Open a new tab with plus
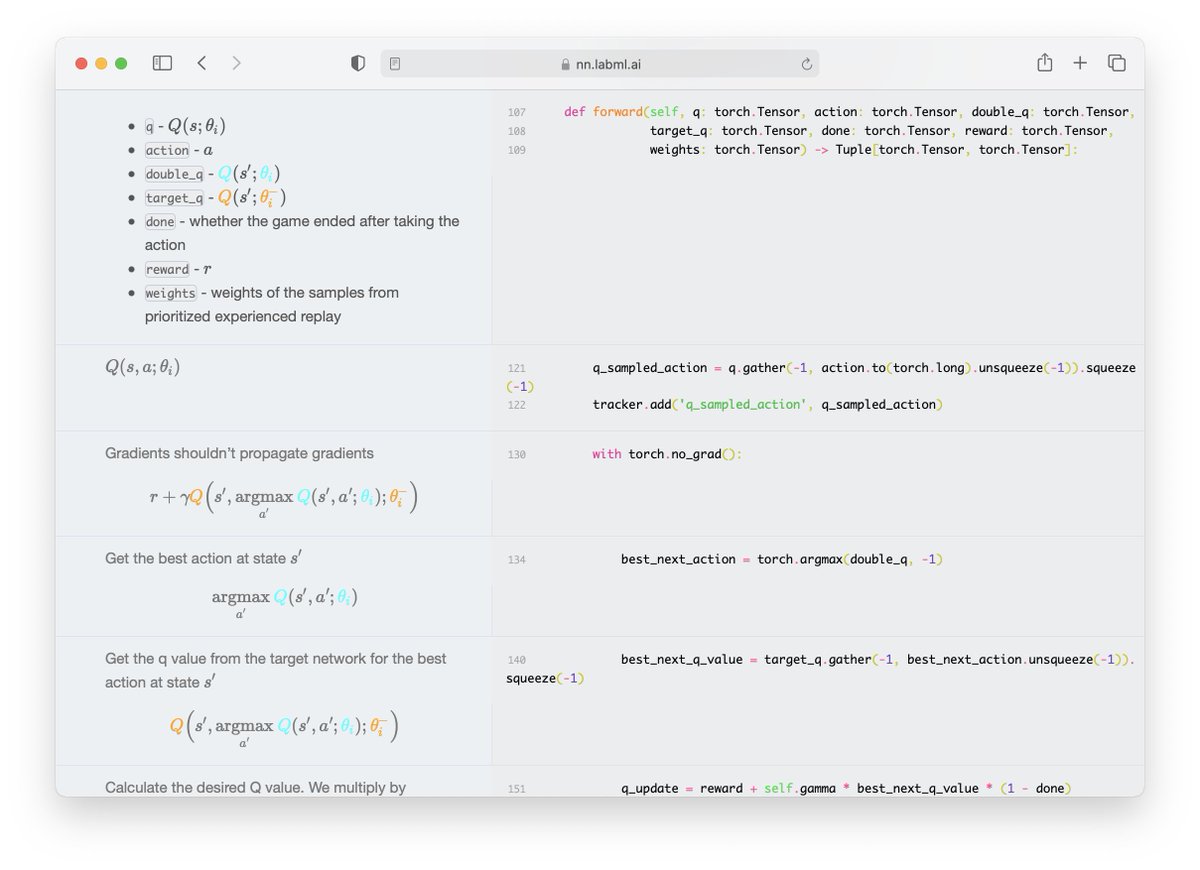This screenshot has width=1200, height=870. [1080, 63]
